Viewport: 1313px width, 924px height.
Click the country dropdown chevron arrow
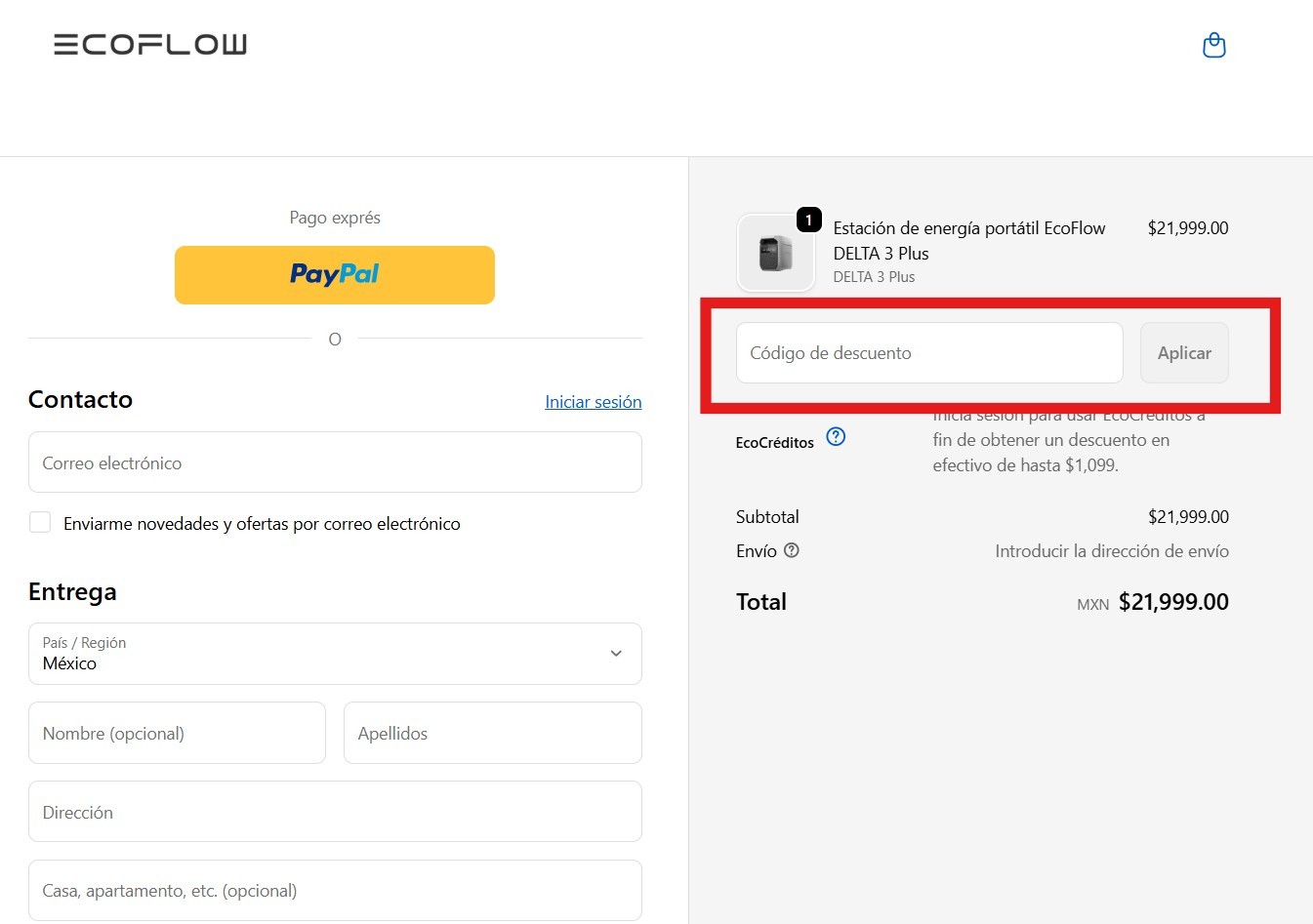(616, 654)
